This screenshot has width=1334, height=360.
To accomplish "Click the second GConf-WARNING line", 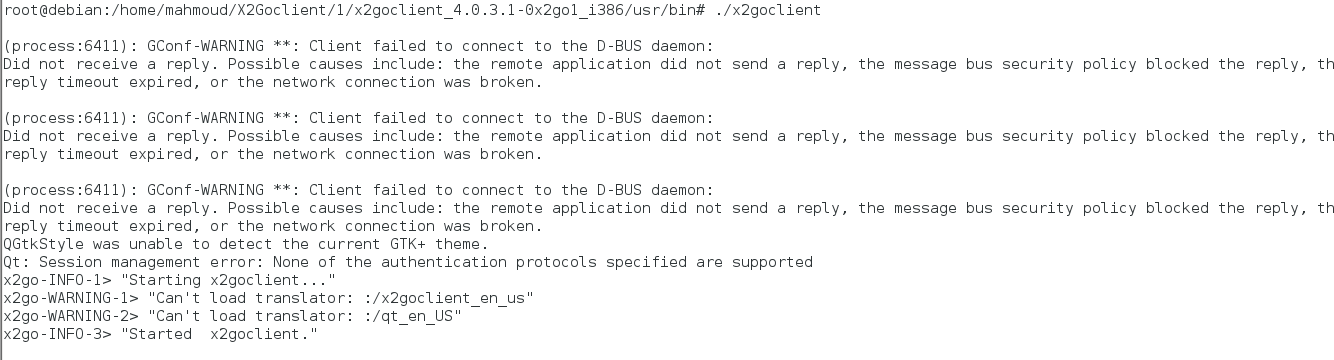I will pos(360,118).
